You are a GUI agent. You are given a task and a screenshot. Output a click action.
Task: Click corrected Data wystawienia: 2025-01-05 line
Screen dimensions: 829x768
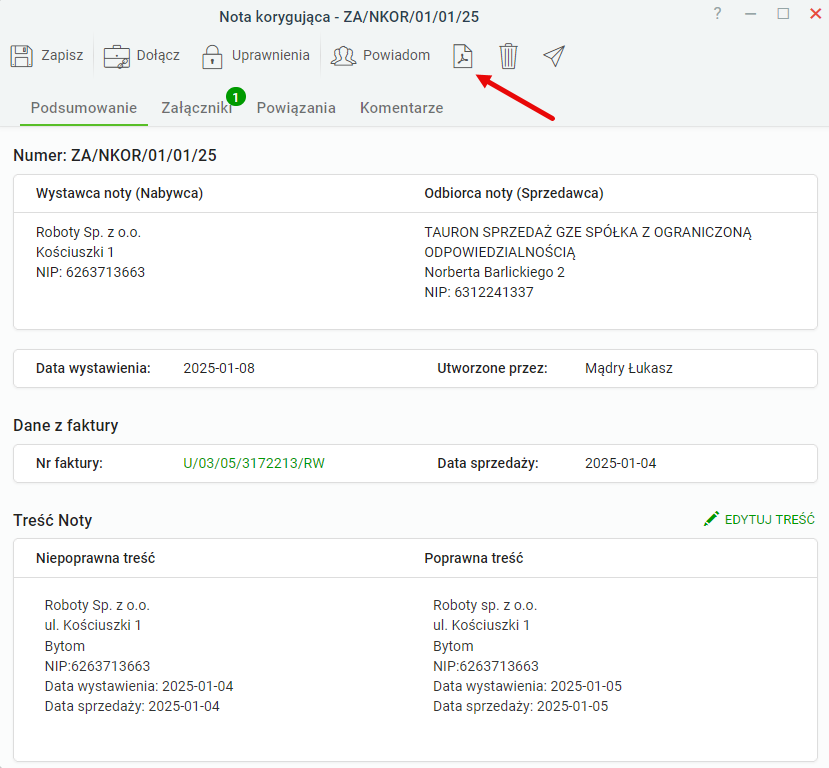(528, 686)
